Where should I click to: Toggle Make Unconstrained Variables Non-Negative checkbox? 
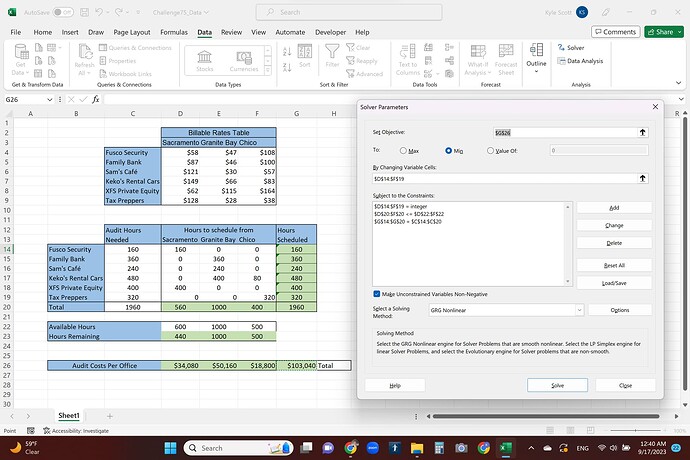tap(377, 294)
